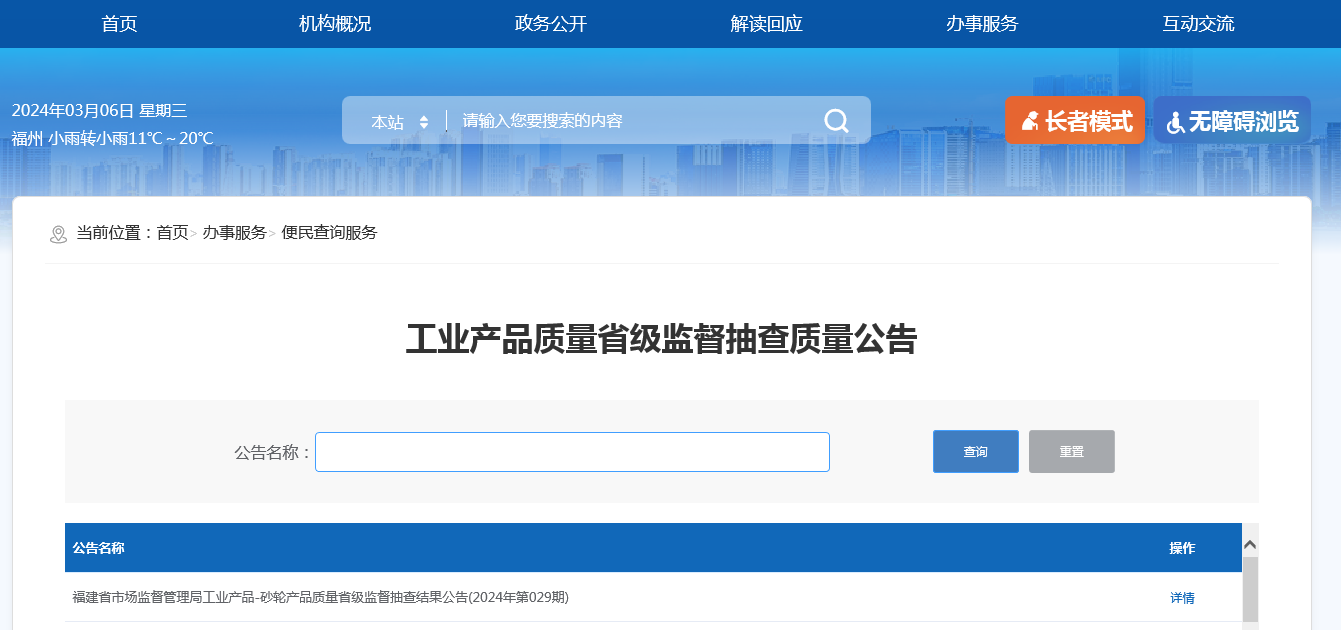
Task: Click the site search box placeholder field
Action: (630, 121)
